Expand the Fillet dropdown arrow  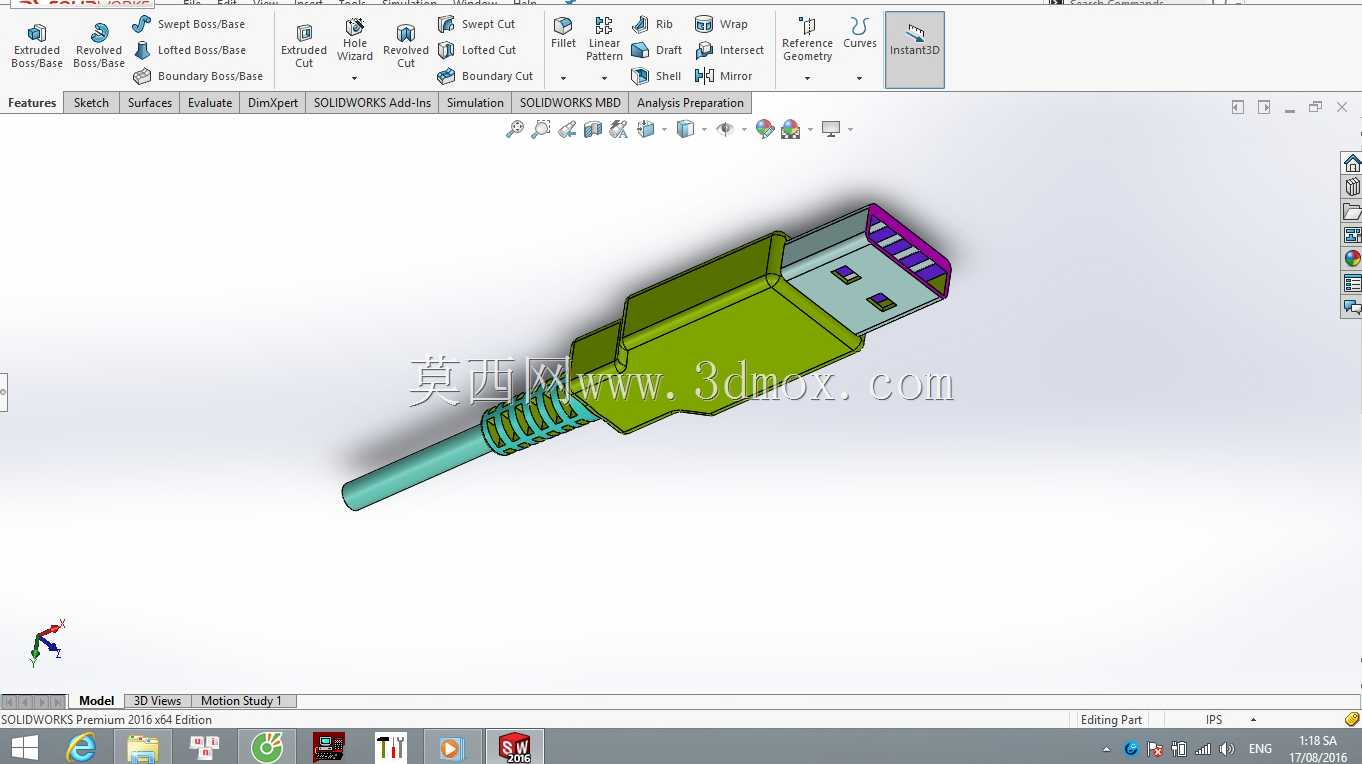pyautogui.click(x=563, y=78)
